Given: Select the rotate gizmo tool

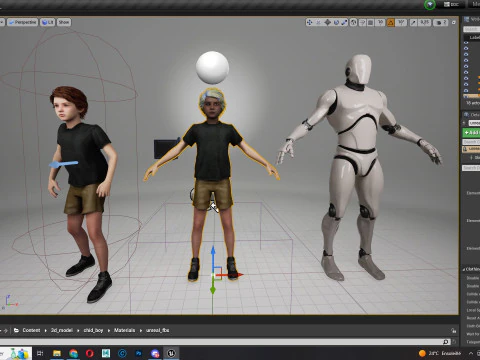Looking at the screenshot, I should tap(336, 22).
